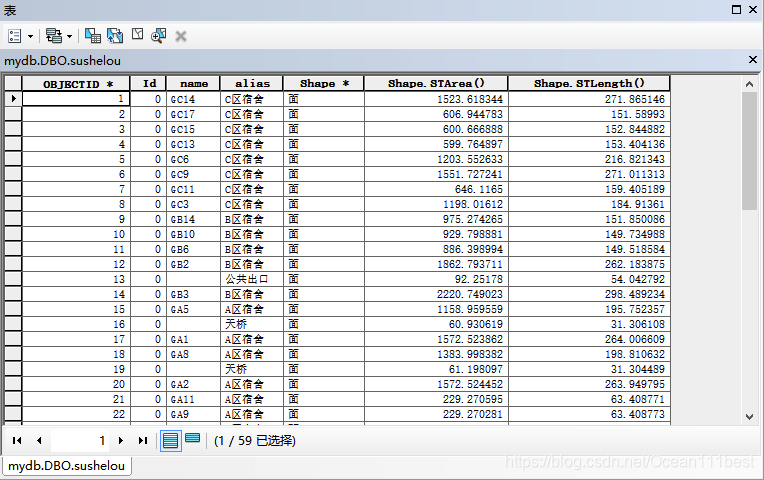The width and height of the screenshot is (764, 480).
Task: Go to the next record
Action: pyautogui.click(x=121, y=441)
